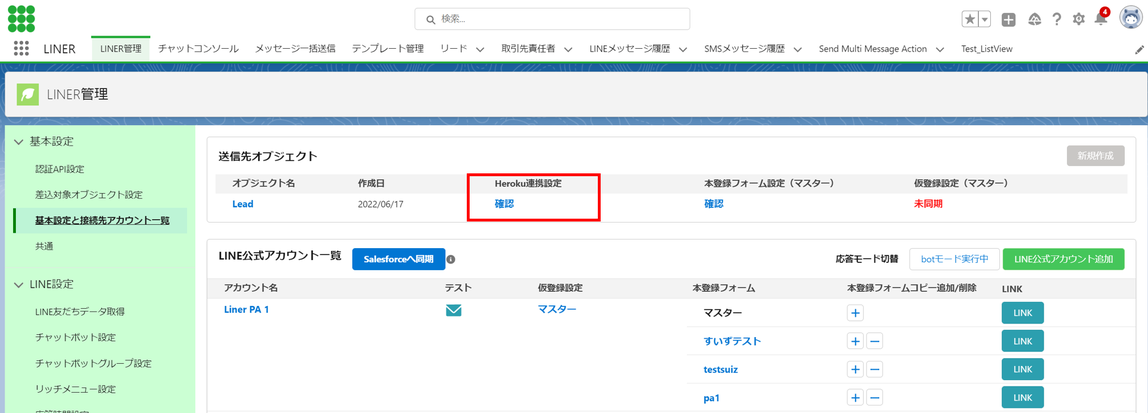Expand the リード tab dropdown
Image resolution: width=1148 pixels, height=413 pixels.
coord(480,50)
